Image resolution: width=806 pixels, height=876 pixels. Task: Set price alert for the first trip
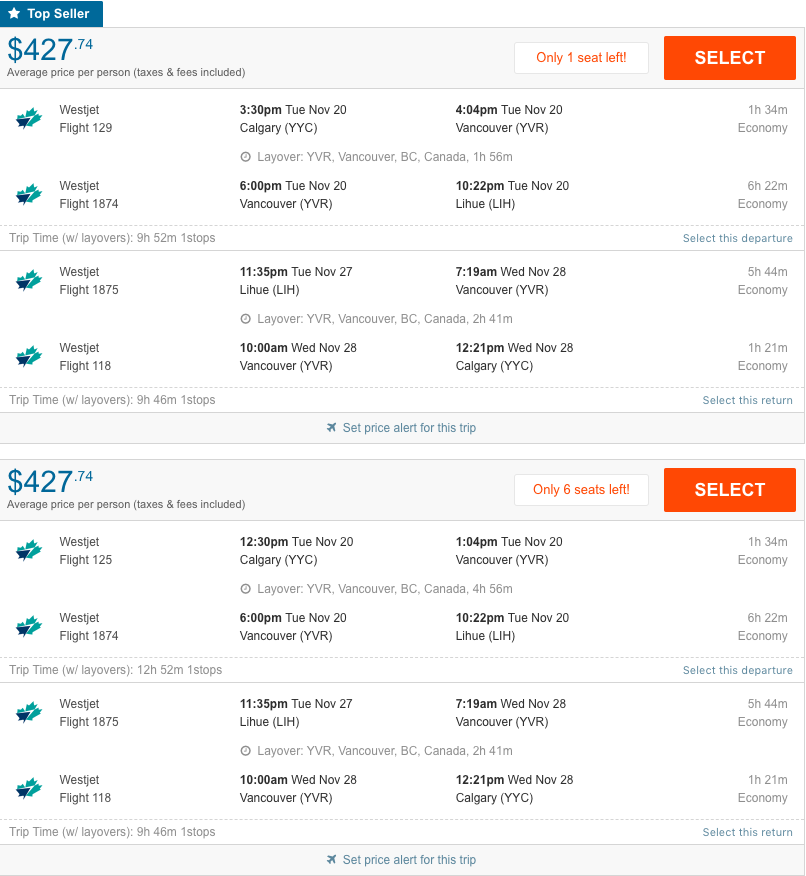pyautogui.click(x=409, y=428)
